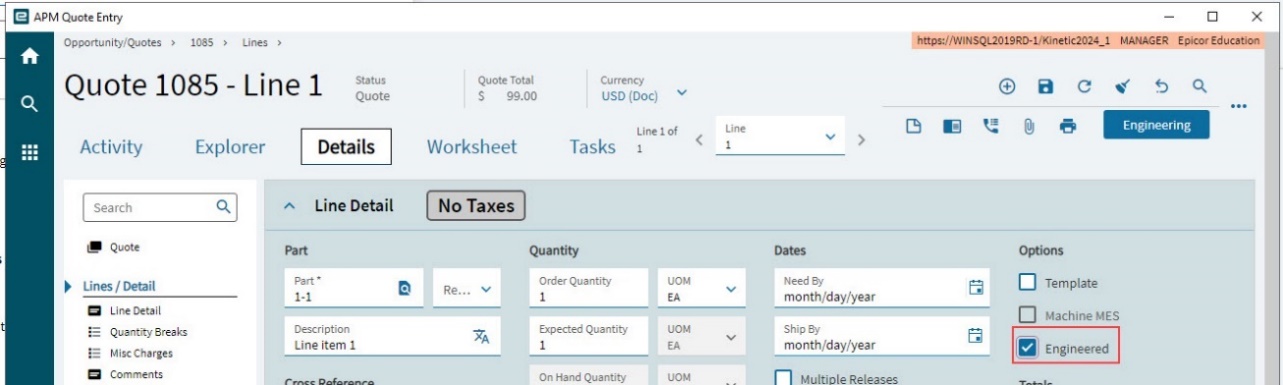The width and height of the screenshot is (1283, 385).
Task: Click the New (plus circle) toolbar icon
Action: 1007,87
